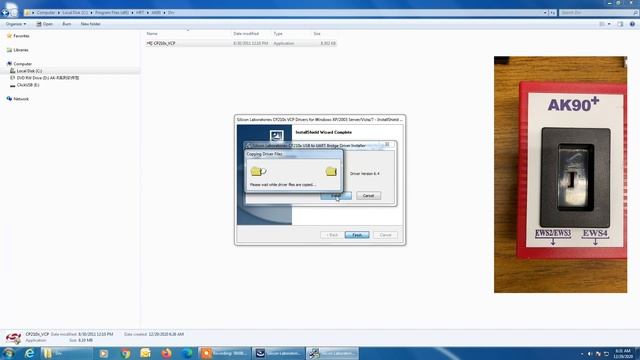
Task: Click the address bar refresh button
Action: (x=553, y=13)
